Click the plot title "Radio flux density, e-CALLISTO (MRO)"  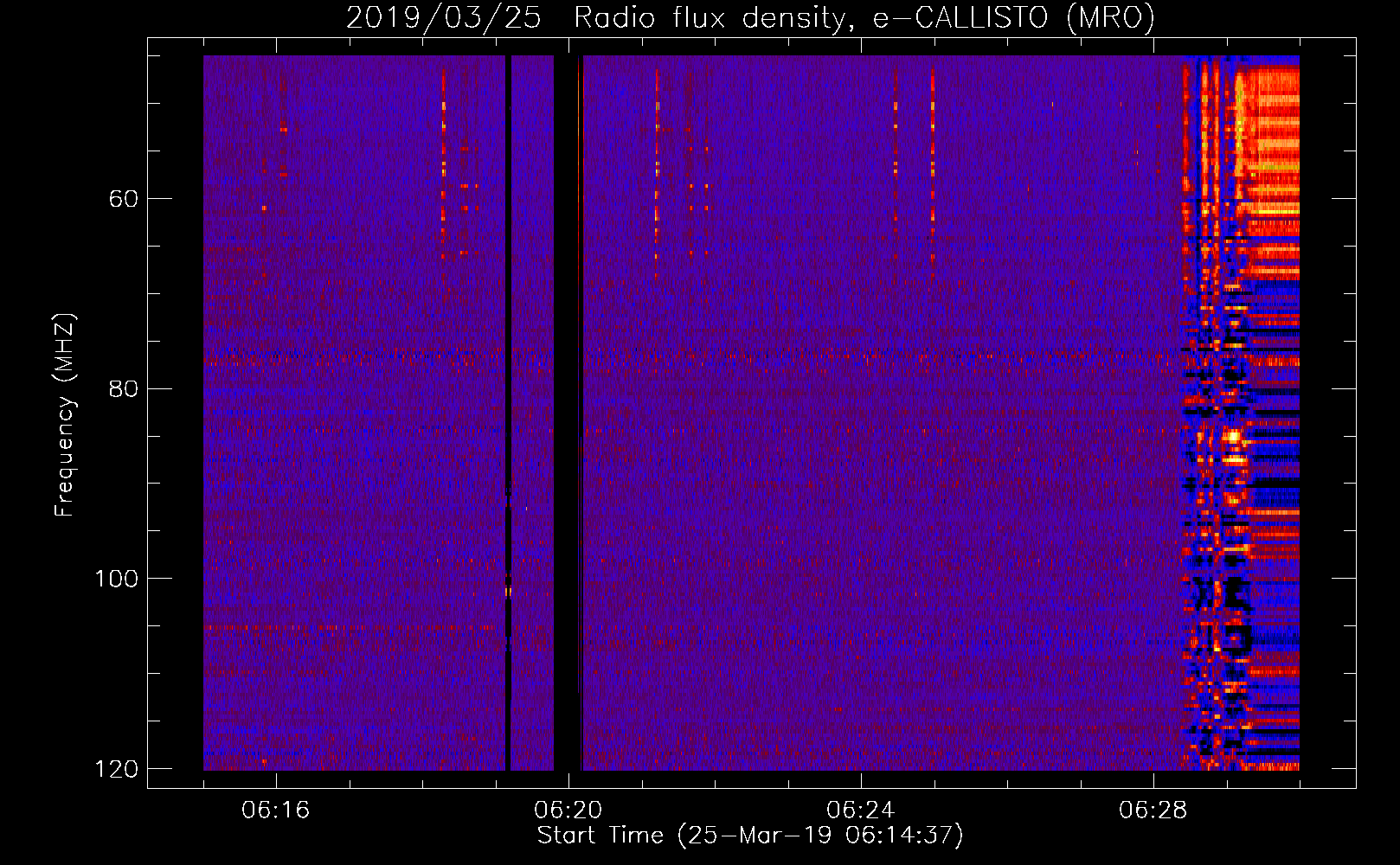coord(864,17)
